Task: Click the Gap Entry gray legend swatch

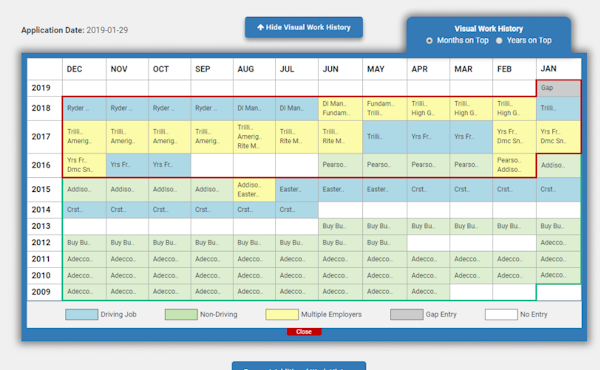Action: pos(407,315)
